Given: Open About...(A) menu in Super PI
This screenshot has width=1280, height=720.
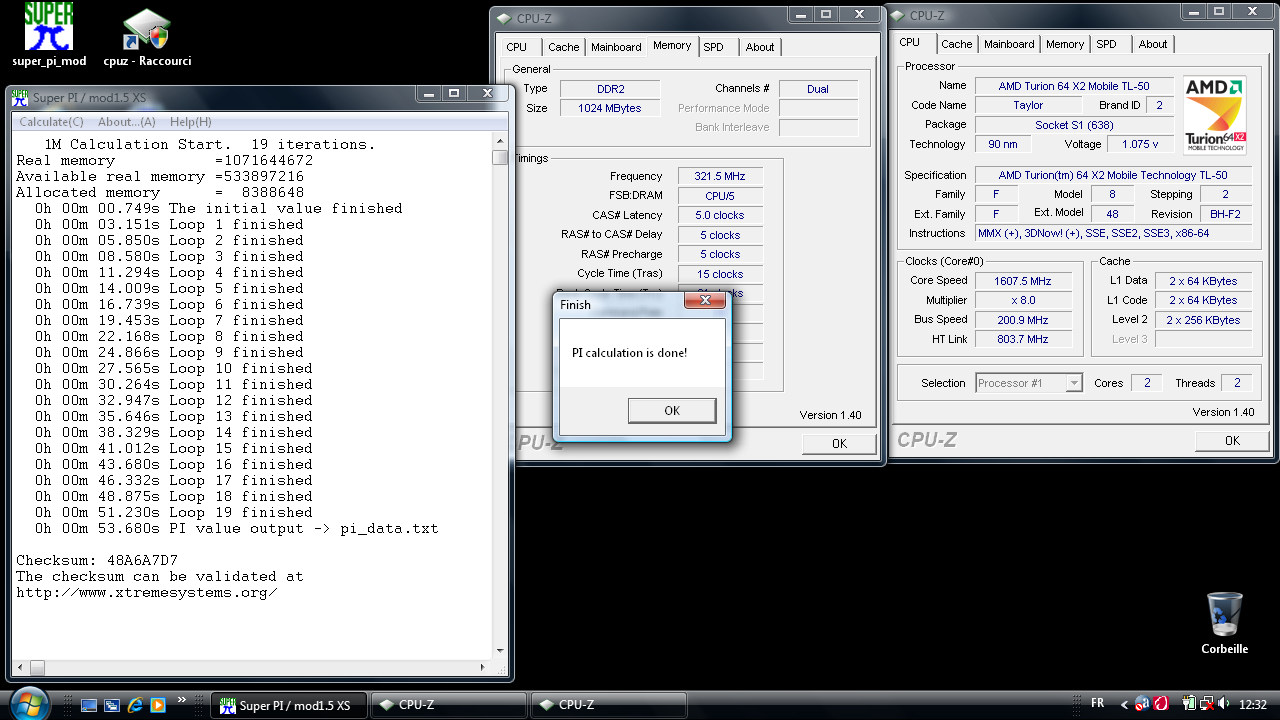Looking at the screenshot, I should (127, 122).
